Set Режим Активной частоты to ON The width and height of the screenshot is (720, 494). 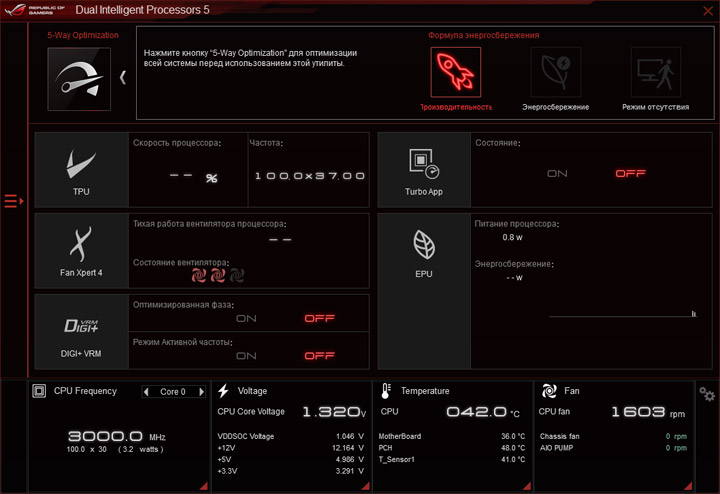pos(246,356)
